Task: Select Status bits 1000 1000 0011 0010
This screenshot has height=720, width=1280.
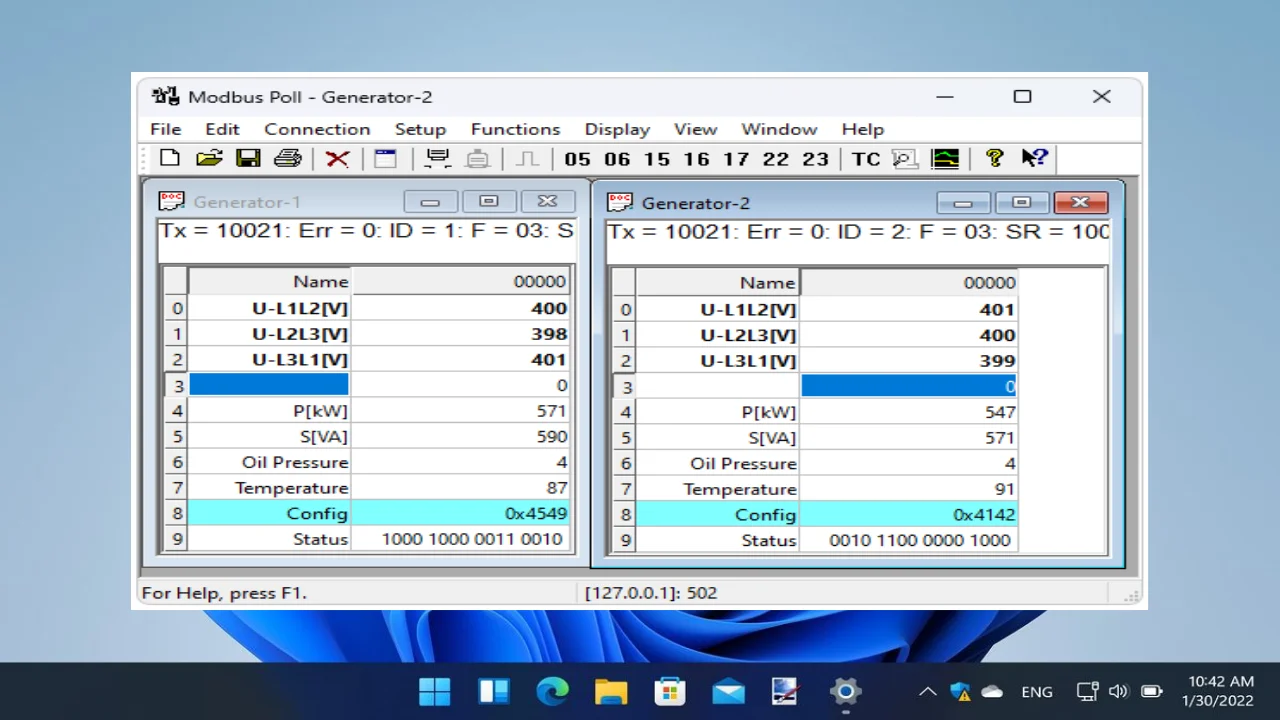Action: click(x=471, y=538)
